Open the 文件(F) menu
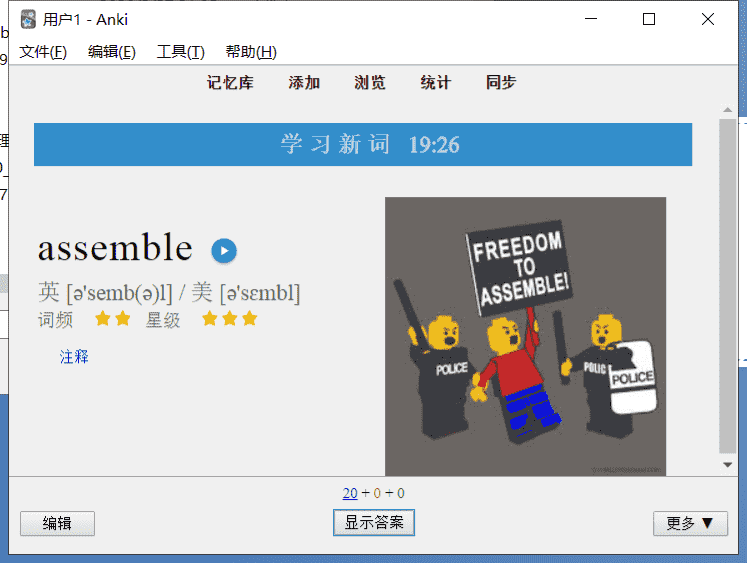 click(43, 52)
